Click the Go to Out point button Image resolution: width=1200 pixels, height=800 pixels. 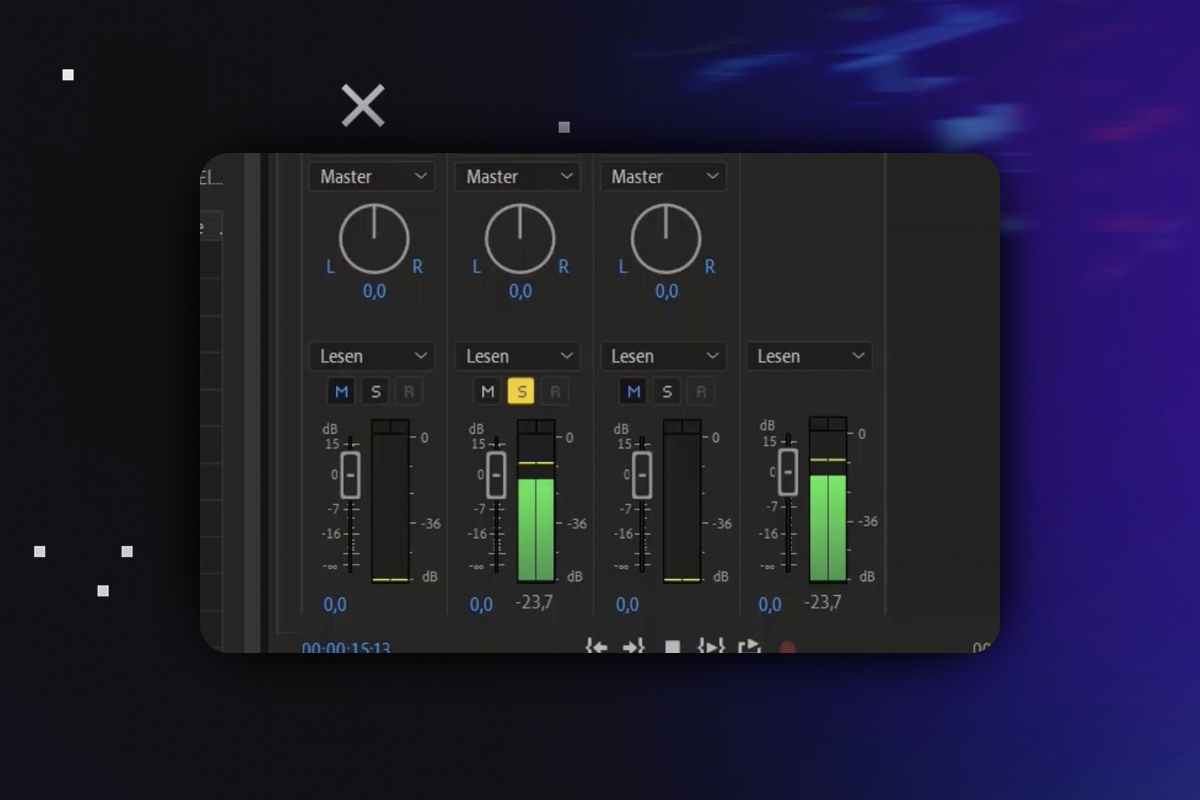click(x=634, y=647)
